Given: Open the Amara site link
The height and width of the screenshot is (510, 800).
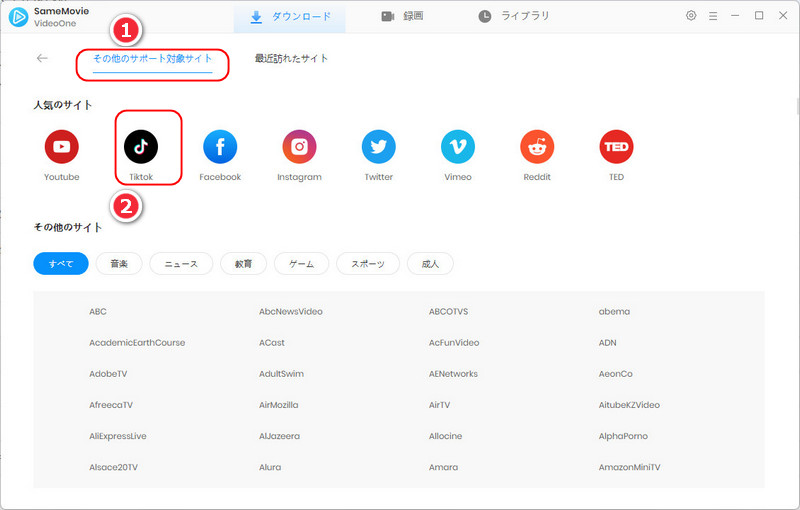Looking at the screenshot, I should [x=443, y=467].
